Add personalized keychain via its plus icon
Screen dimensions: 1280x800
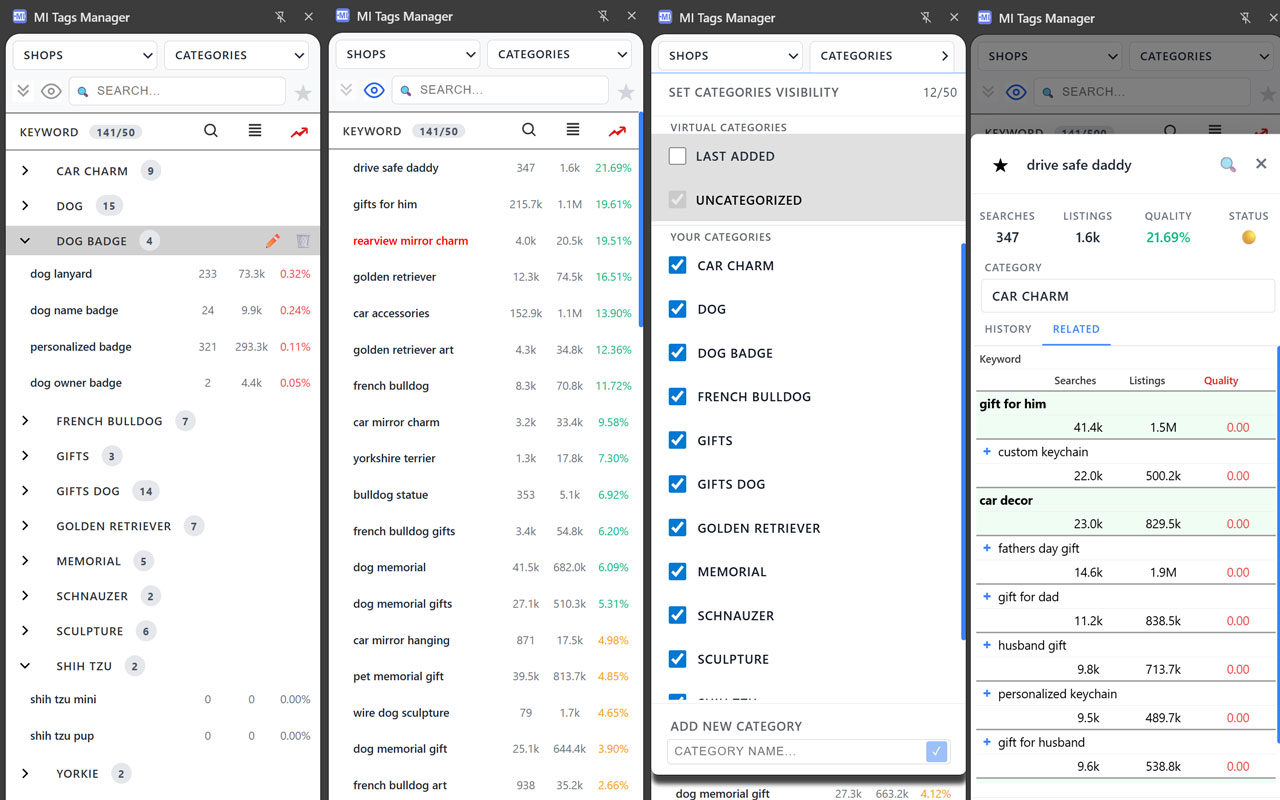point(987,694)
